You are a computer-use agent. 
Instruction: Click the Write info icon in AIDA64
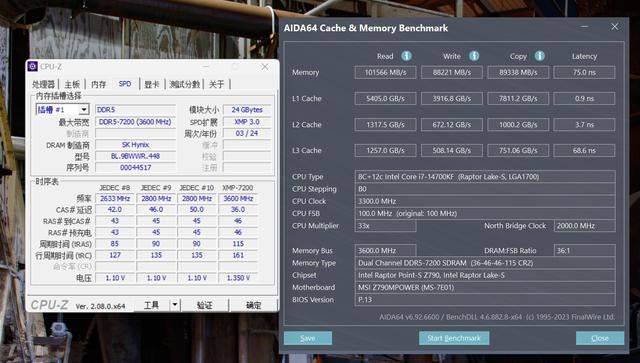473,56
